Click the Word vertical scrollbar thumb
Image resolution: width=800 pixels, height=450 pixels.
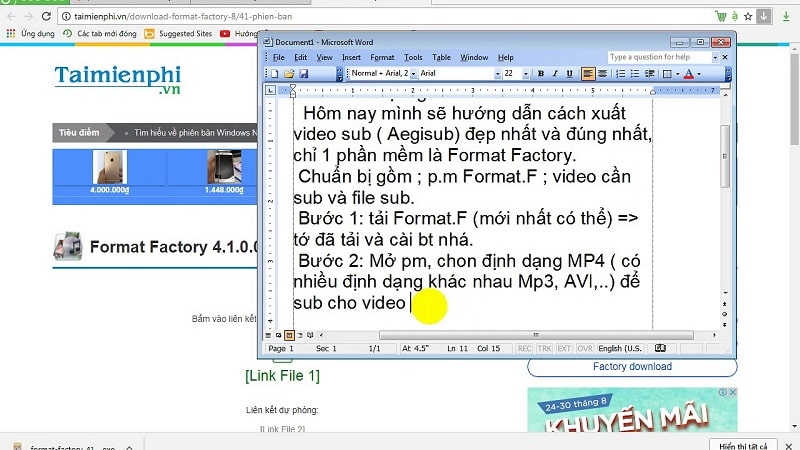(725, 156)
